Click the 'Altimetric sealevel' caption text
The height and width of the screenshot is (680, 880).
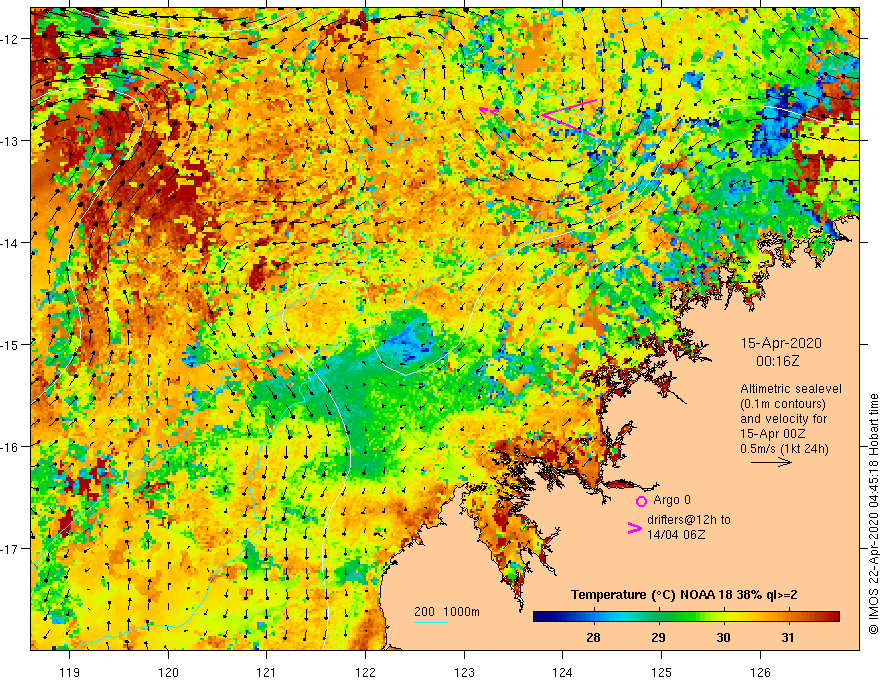(x=791, y=389)
